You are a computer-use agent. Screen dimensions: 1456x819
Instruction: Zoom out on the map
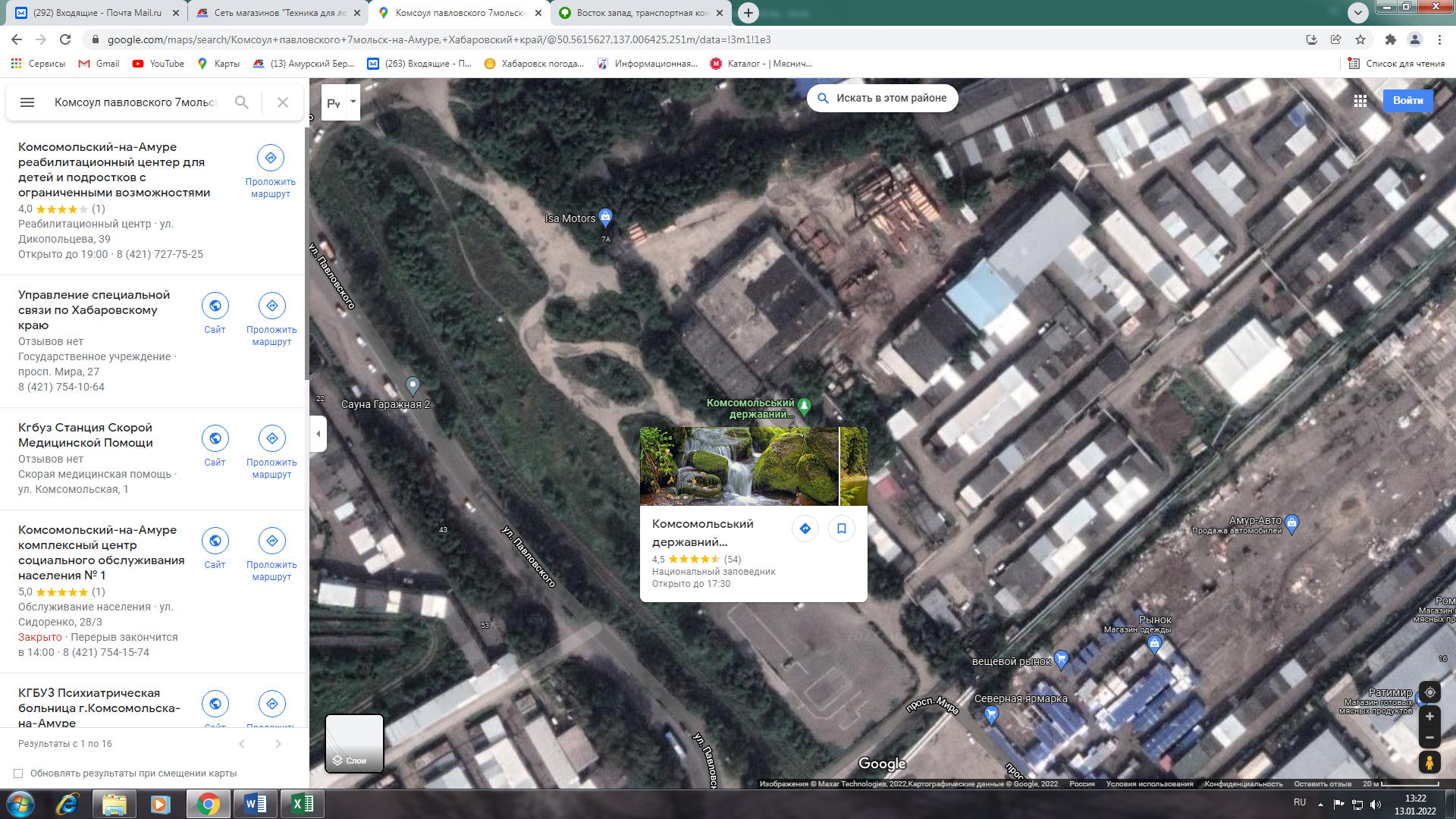1429,737
